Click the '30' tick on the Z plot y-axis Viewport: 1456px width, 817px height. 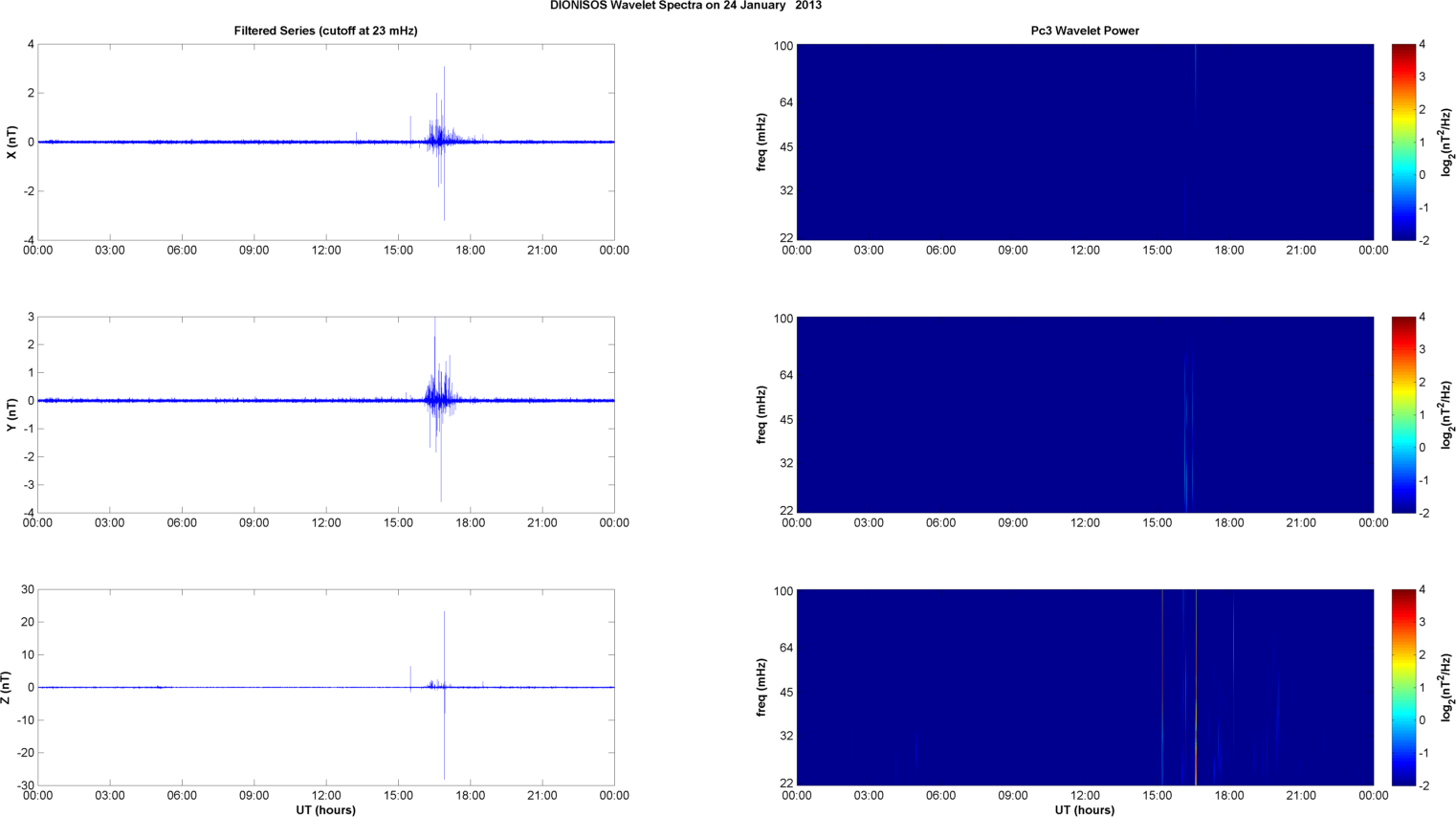(28, 590)
